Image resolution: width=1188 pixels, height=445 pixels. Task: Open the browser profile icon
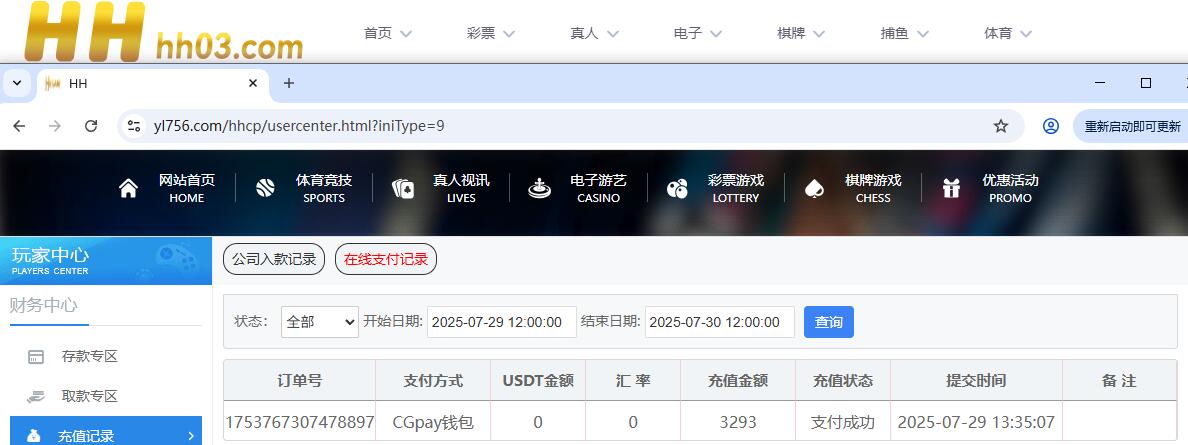1050,126
